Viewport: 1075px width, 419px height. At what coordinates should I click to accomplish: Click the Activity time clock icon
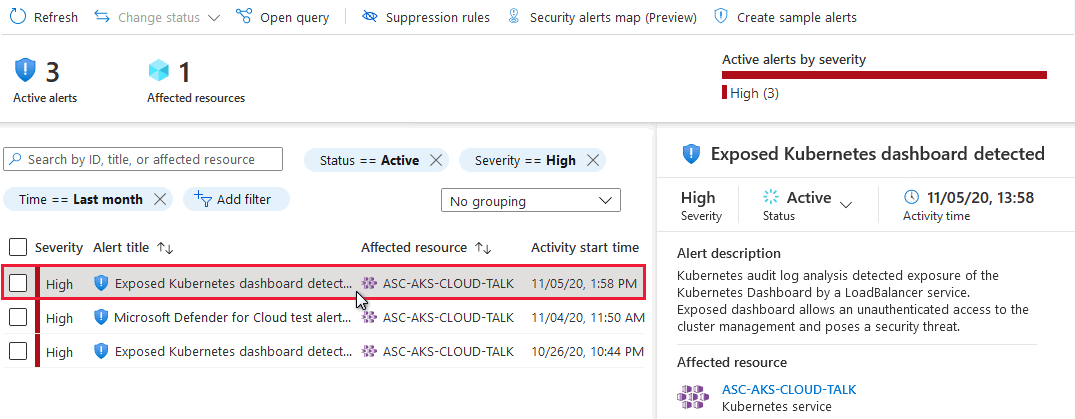coord(911,197)
